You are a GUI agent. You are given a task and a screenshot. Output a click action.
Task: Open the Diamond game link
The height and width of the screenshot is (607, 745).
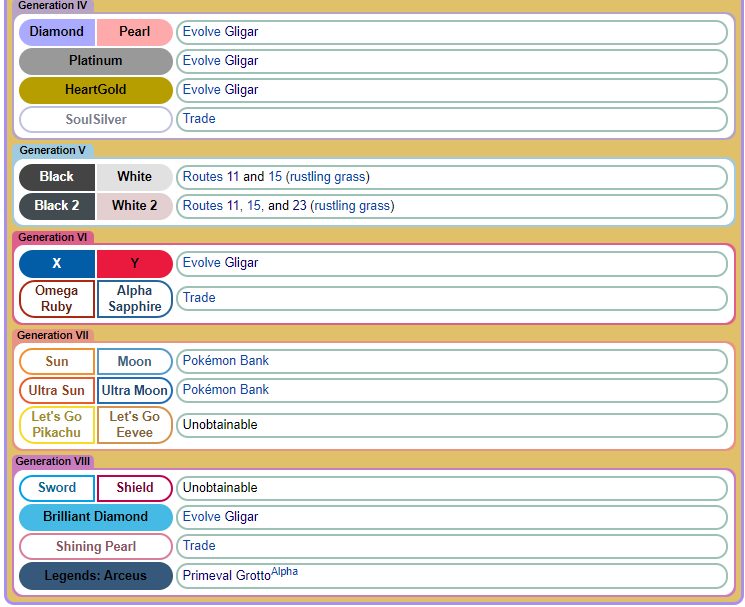point(57,32)
